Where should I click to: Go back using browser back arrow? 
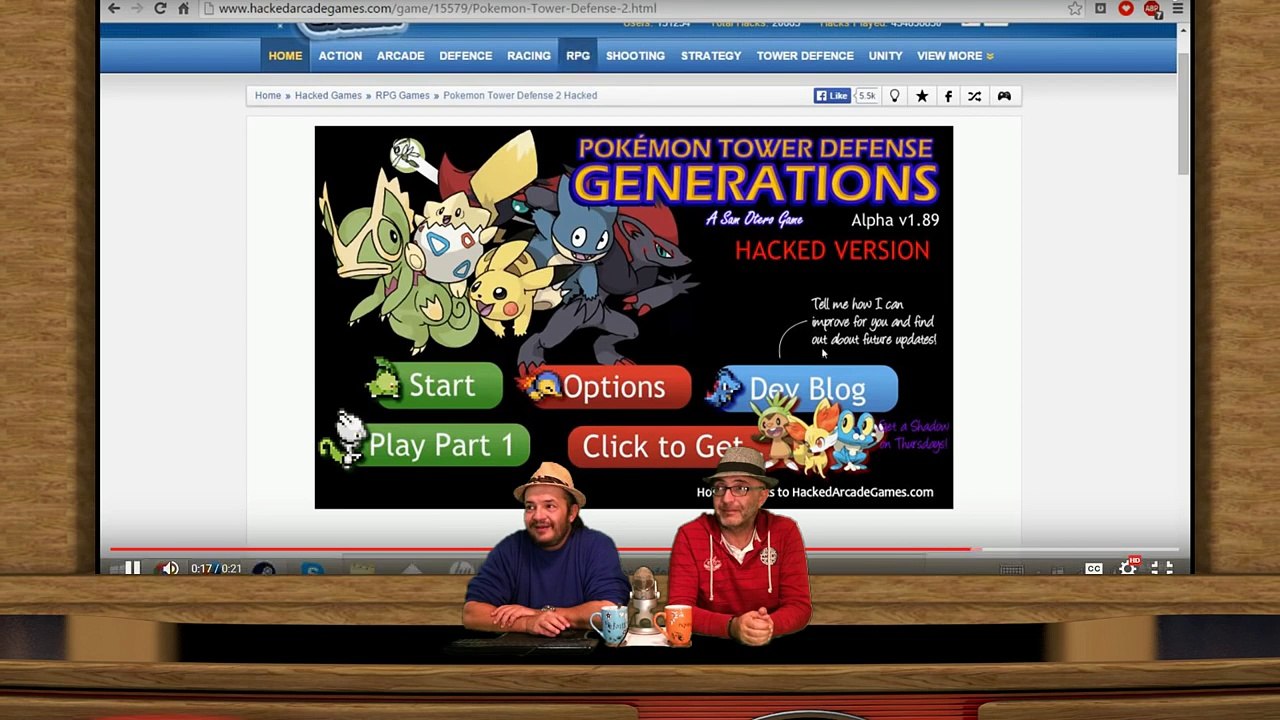(x=114, y=9)
